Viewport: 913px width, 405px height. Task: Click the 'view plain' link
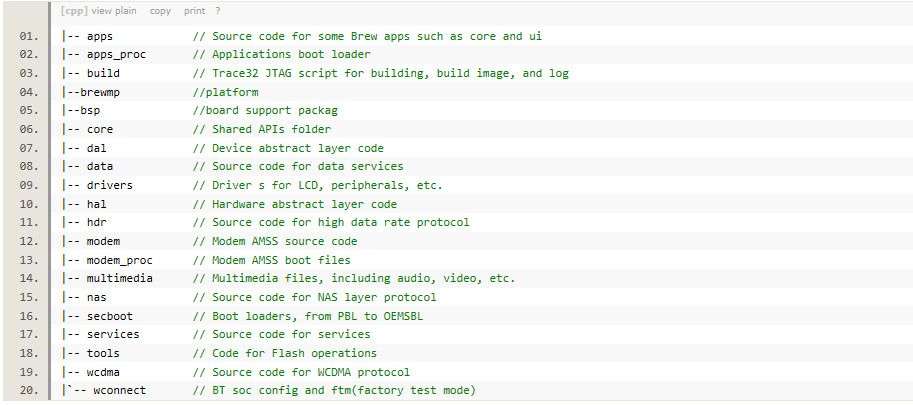114,11
